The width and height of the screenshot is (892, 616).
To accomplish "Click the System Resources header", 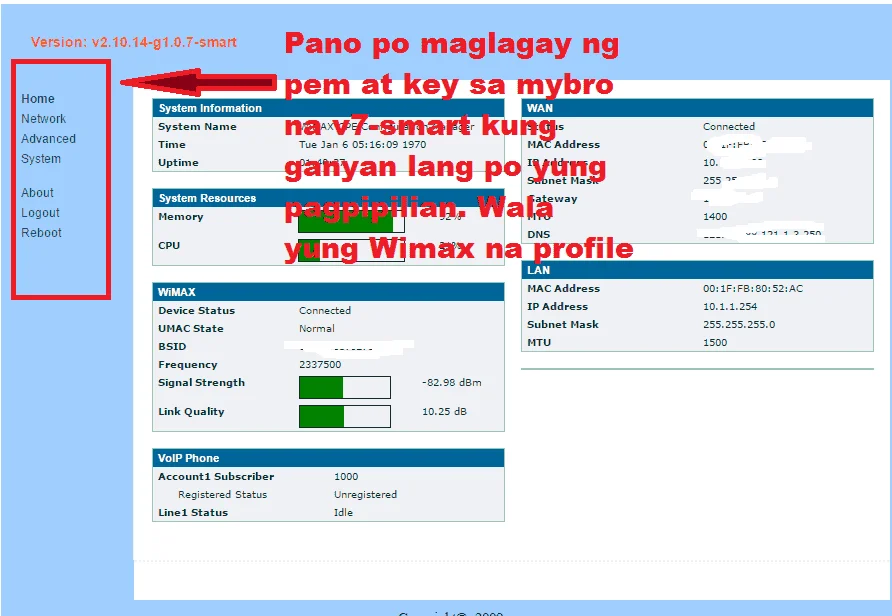I will [328, 198].
